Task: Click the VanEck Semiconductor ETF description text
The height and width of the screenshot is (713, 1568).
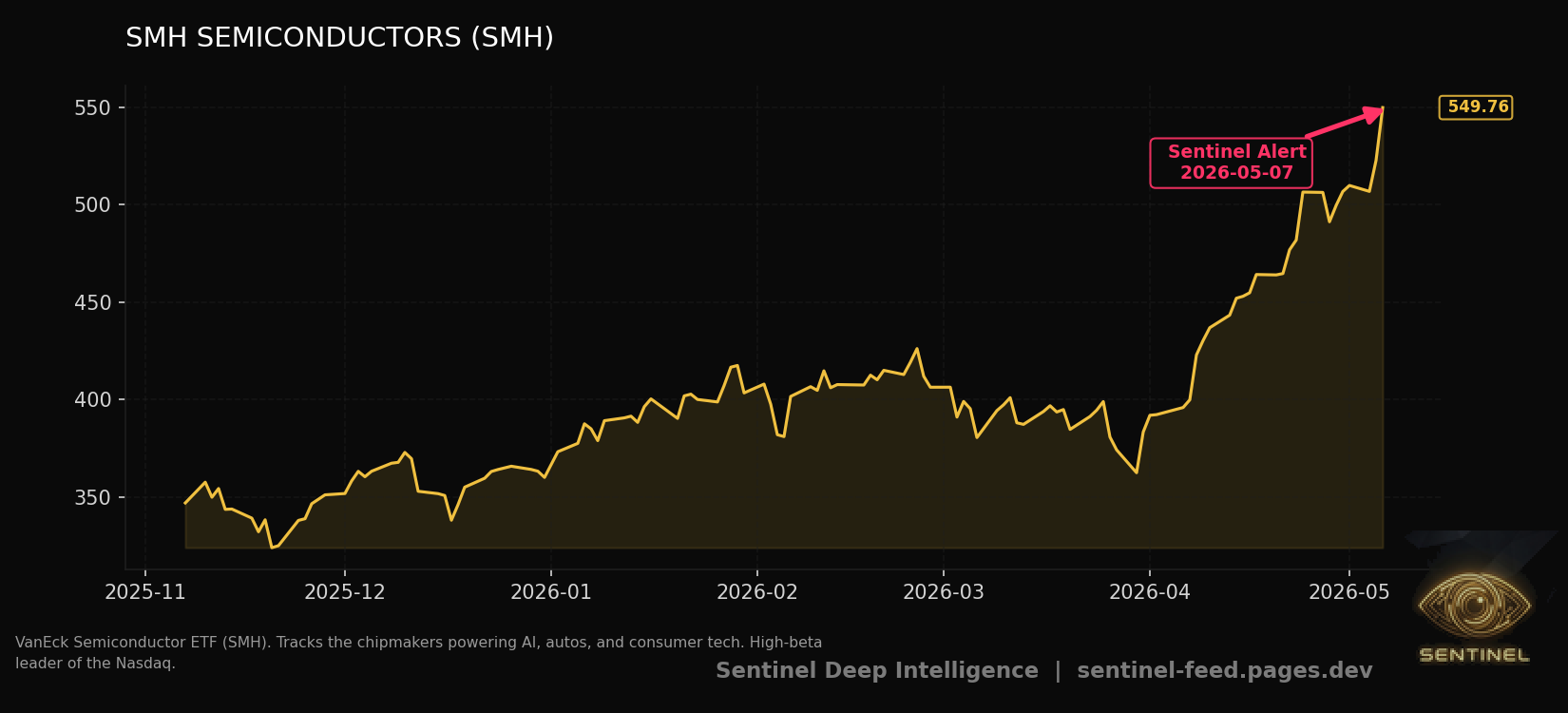Action: tap(419, 653)
